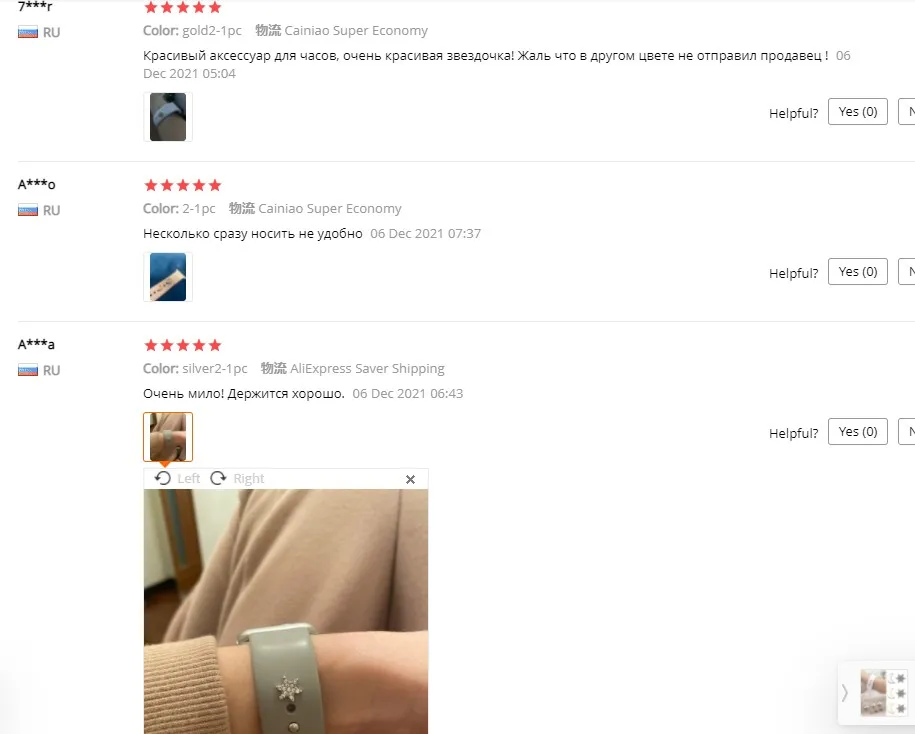Click the enlarged watch band photo
Image resolution: width=915 pixels, height=734 pixels.
(x=286, y=611)
